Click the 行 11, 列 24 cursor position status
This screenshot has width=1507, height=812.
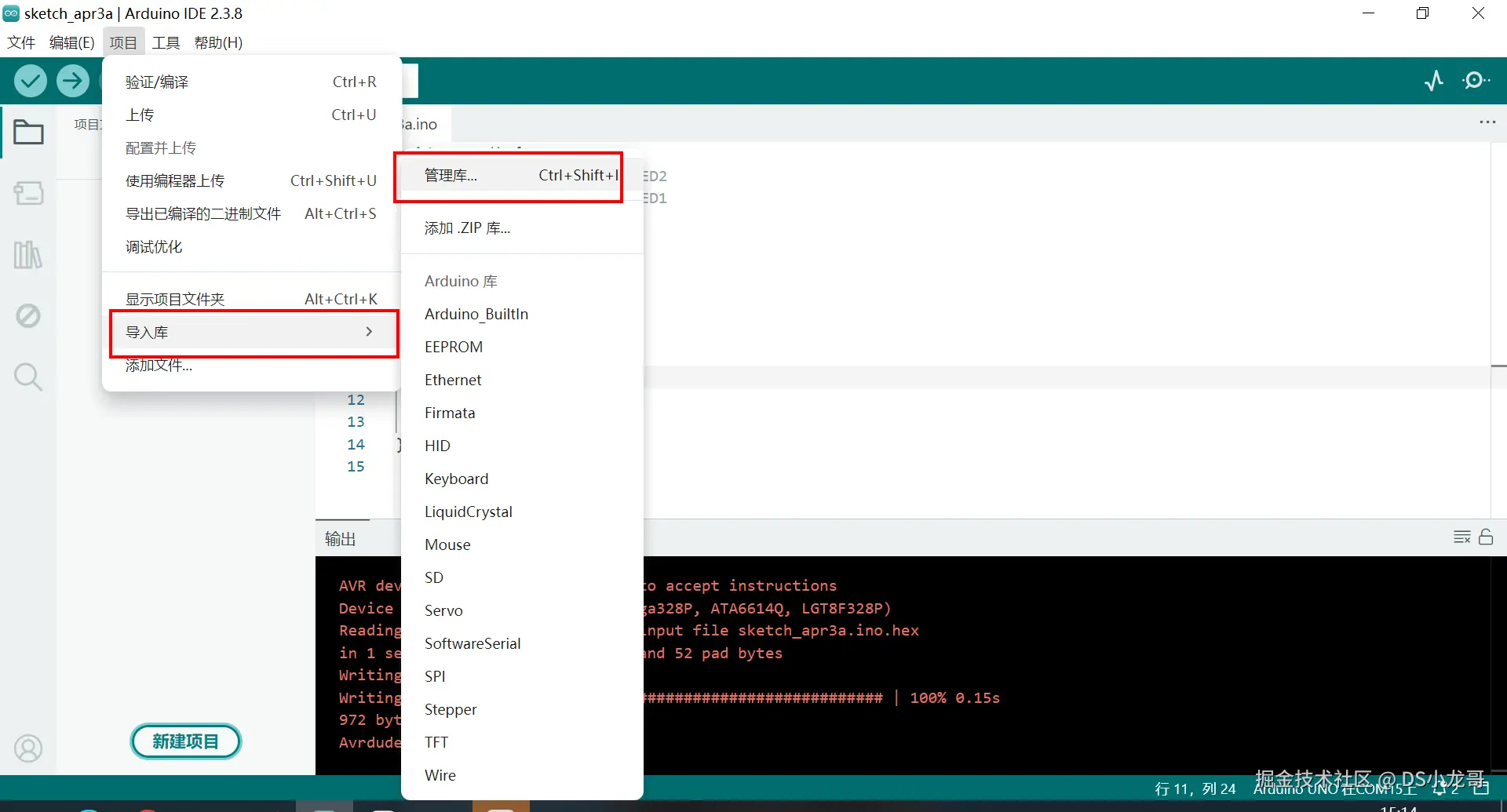click(1195, 788)
